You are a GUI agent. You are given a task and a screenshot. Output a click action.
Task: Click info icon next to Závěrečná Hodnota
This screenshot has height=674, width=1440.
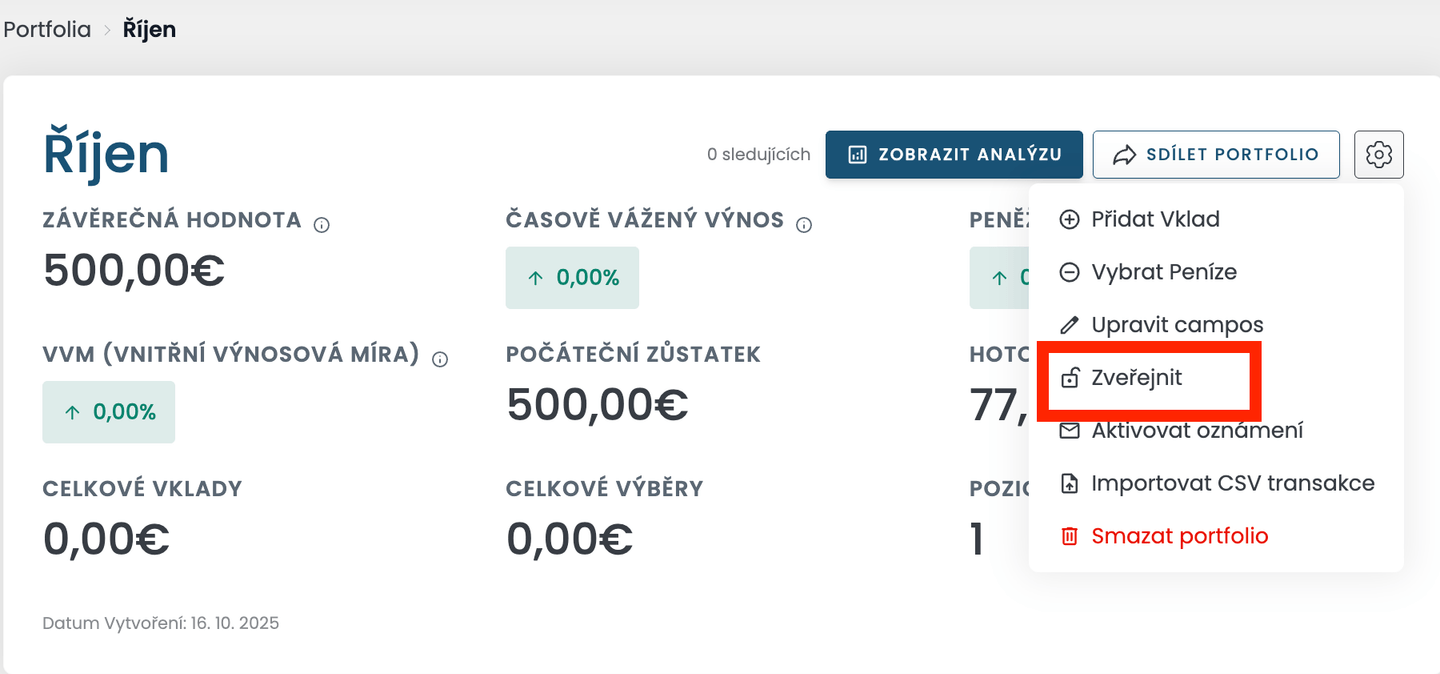coord(322,225)
